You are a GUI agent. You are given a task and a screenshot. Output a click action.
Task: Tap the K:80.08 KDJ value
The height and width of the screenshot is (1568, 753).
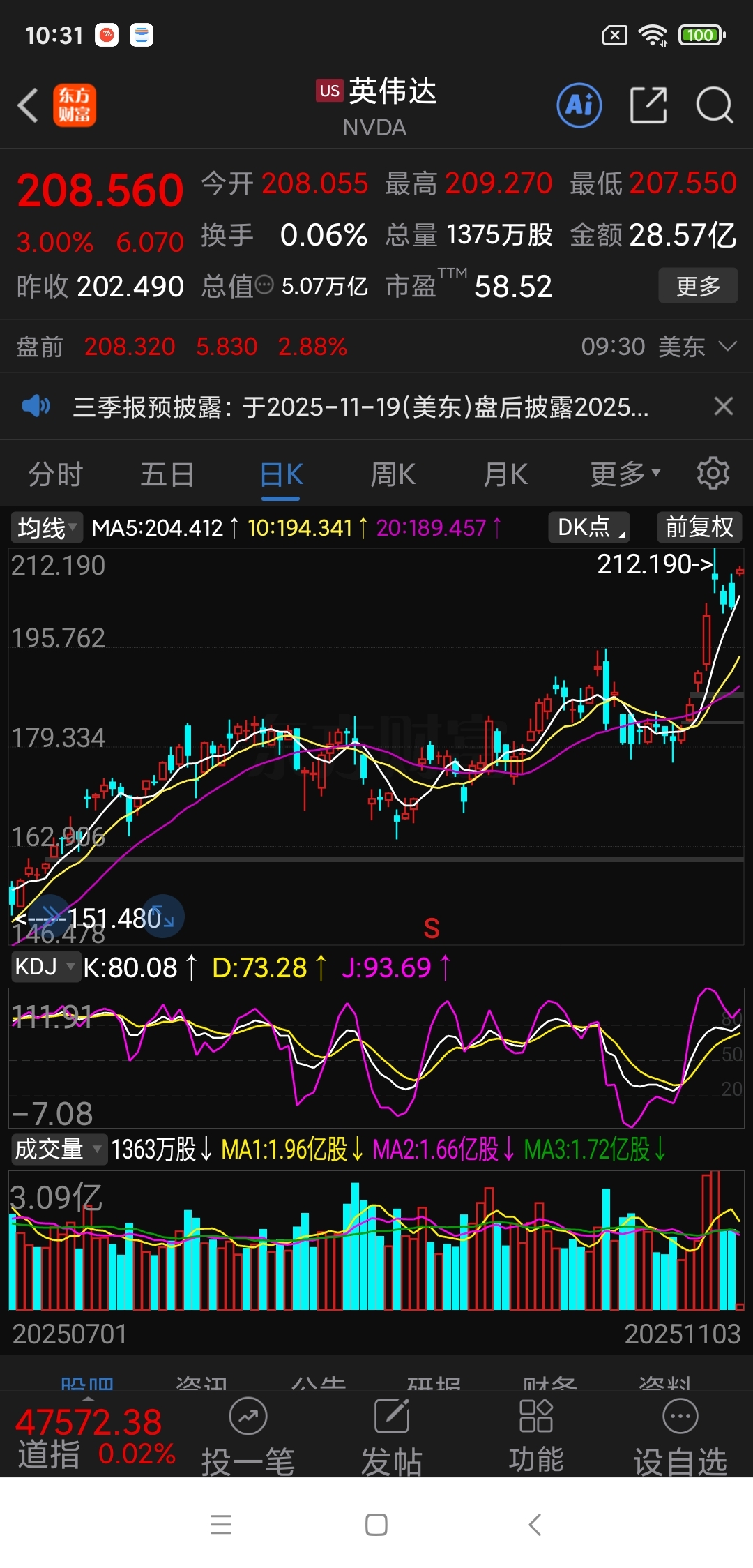(x=139, y=967)
